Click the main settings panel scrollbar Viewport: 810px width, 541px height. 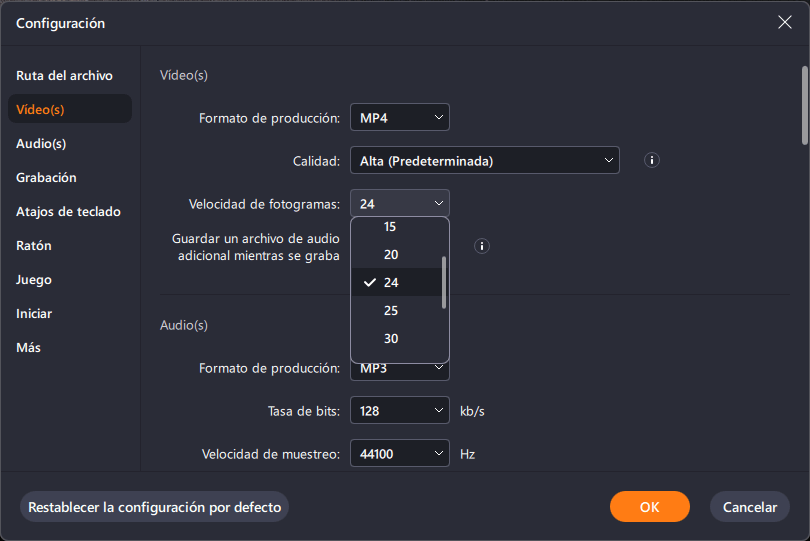[804, 105]
